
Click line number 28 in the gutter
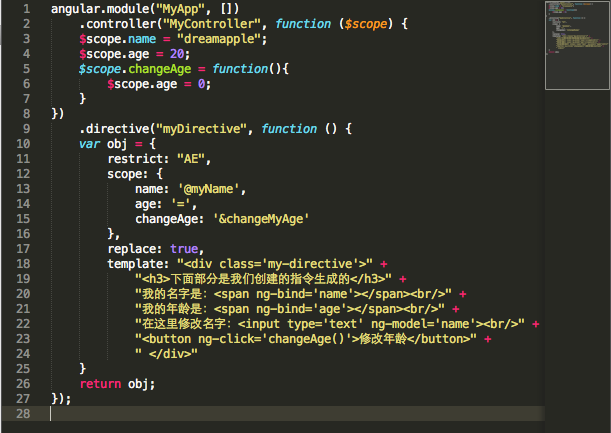pos(22,414)
